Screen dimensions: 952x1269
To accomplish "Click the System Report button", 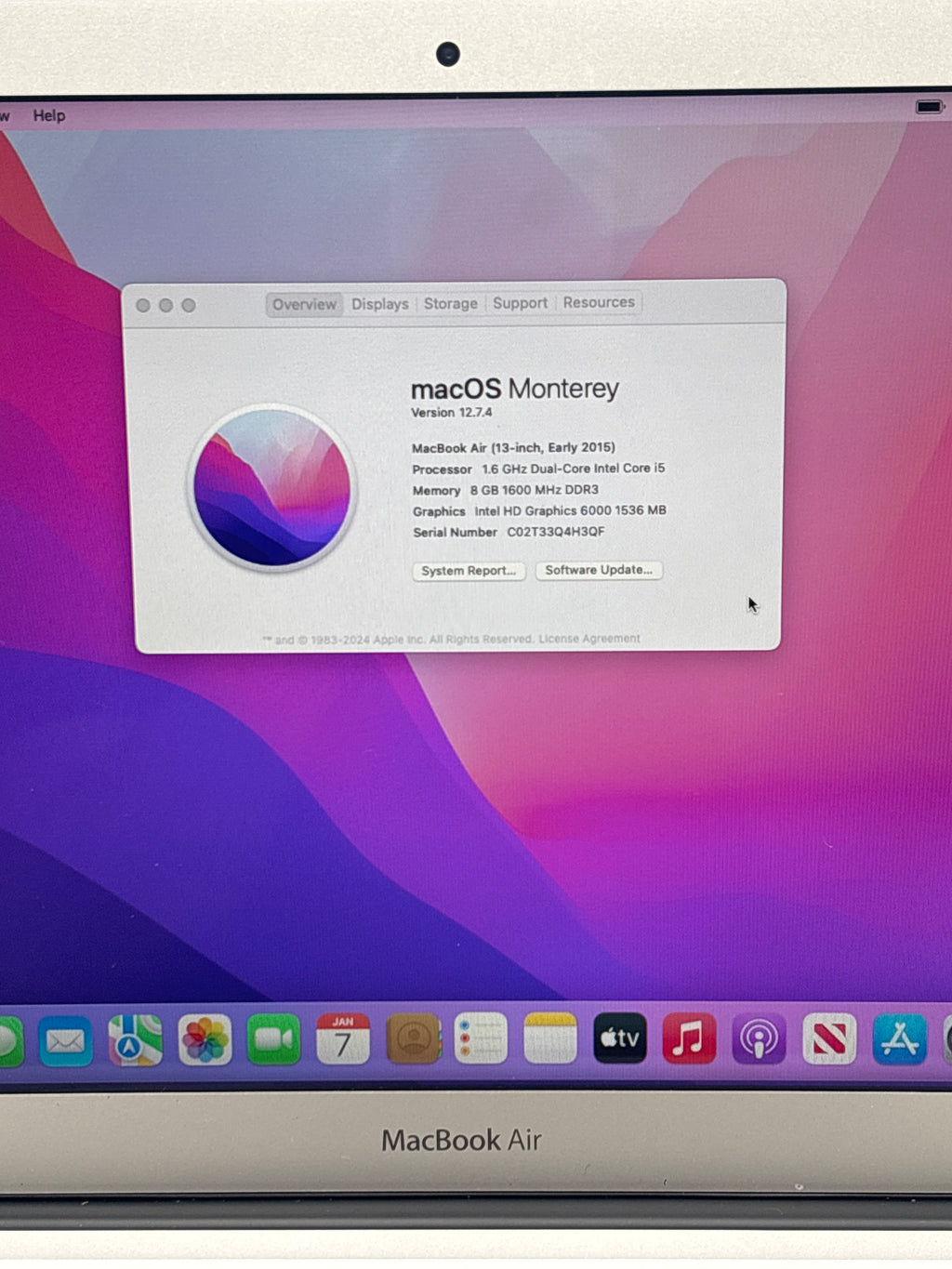I will point(469,571).
